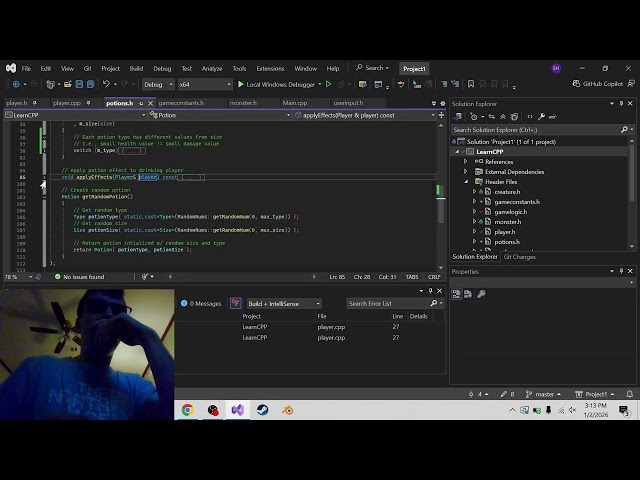Click the Search Solution Explorer field
Screen dimensions: 640x480
[x=536, y=130]
